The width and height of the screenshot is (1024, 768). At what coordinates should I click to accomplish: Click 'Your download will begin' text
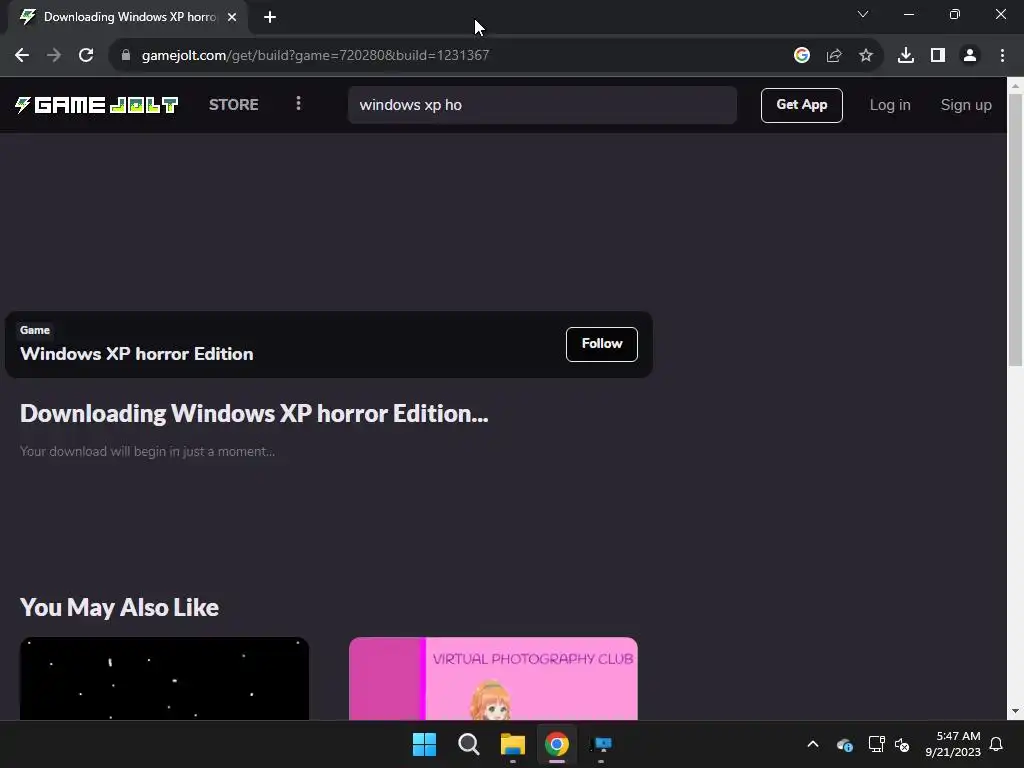(148, 451)
